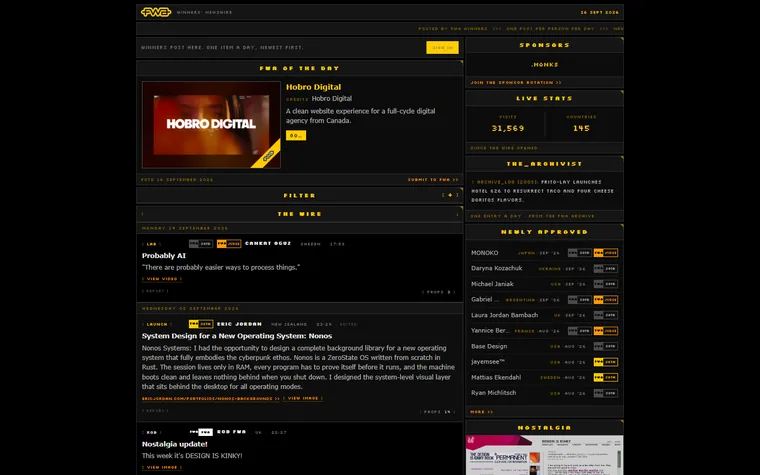Open the Probably AI post title
Image resolution: width=760 pixels, height=475 pixels.
click(x=164, y=256)
